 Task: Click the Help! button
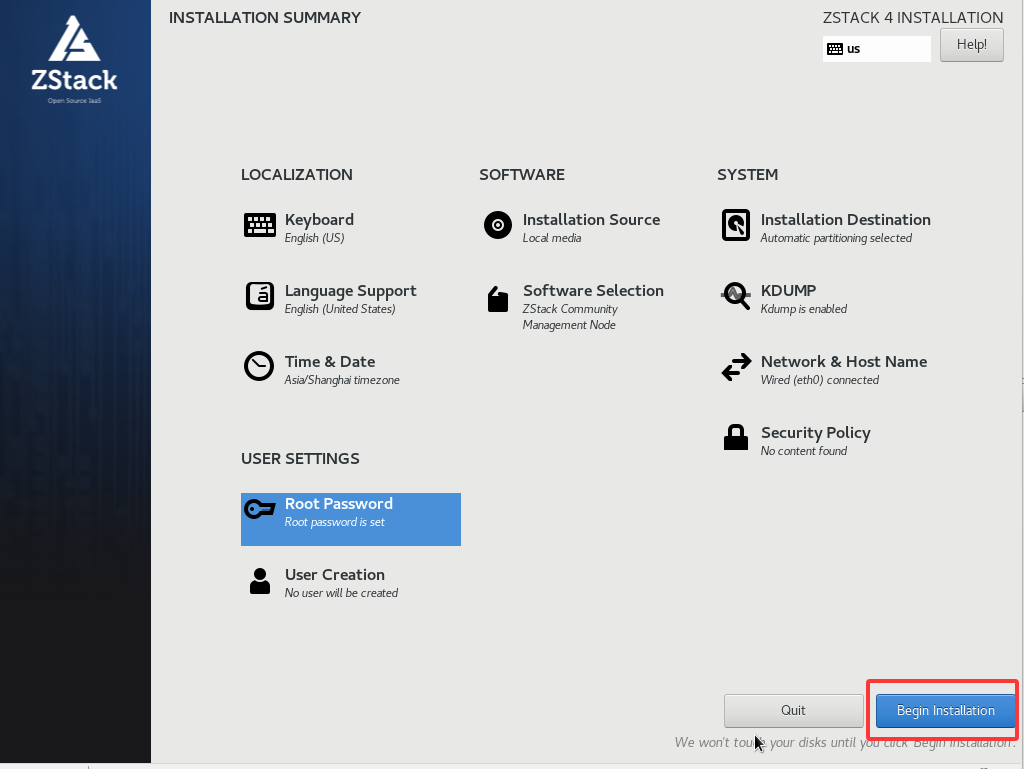click(971, 45)
